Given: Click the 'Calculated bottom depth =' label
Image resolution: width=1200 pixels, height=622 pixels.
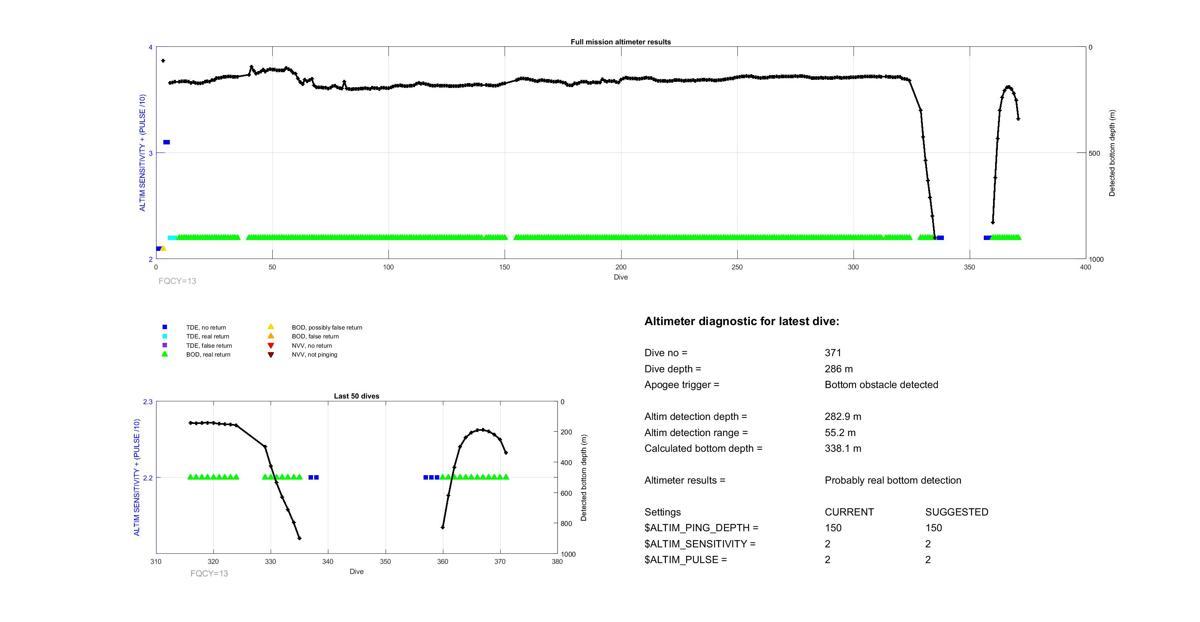Looking at the screenshot, I should [x=703, y=449].
